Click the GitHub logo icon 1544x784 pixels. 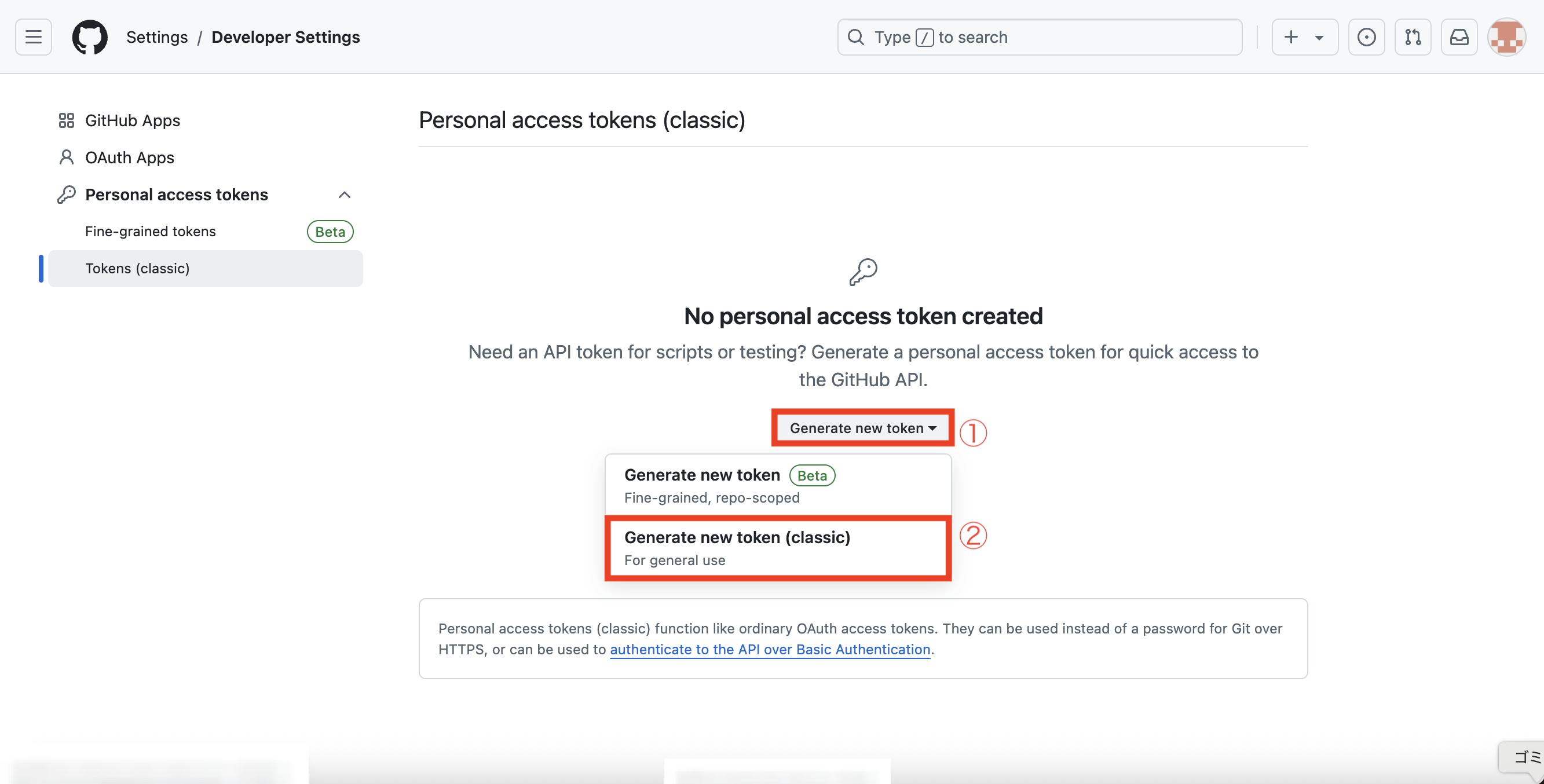pos(90,36)
